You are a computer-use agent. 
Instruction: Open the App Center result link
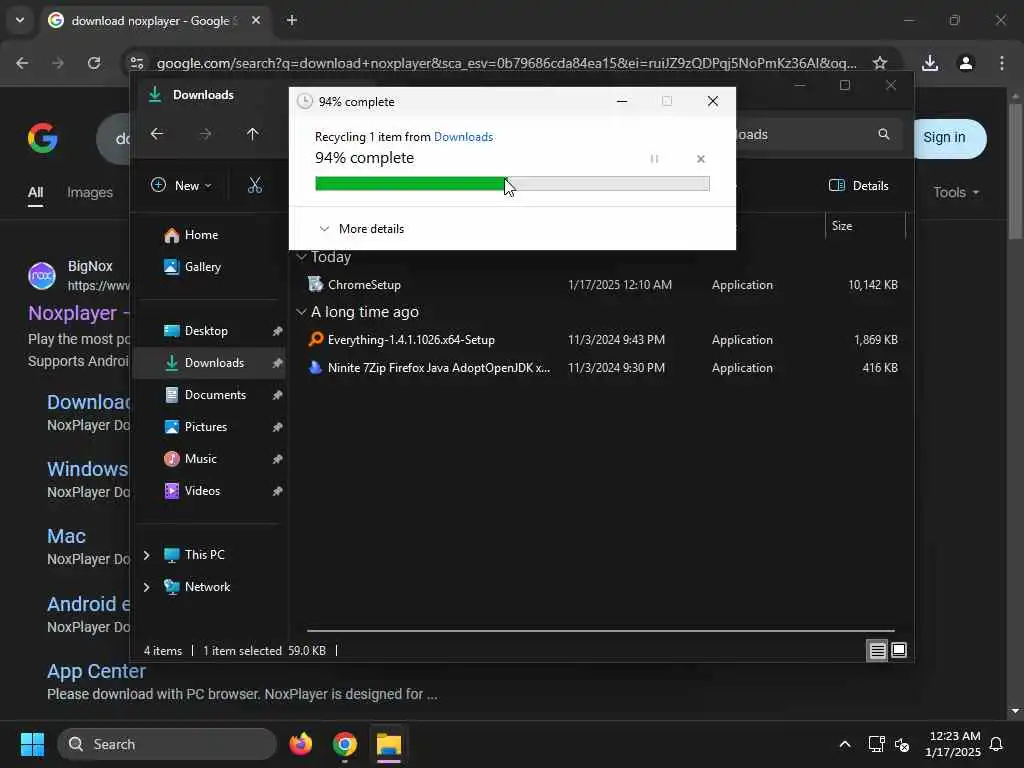[97, 671]
